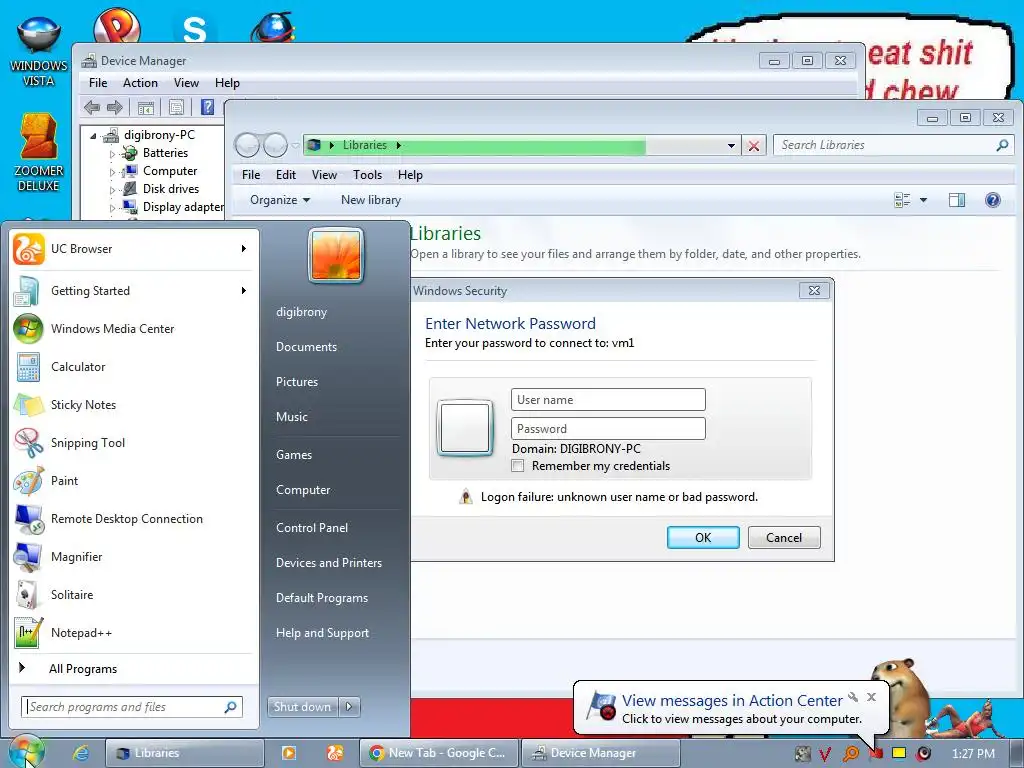Start Solitaire from Start menu

click(x=133, y=595)
